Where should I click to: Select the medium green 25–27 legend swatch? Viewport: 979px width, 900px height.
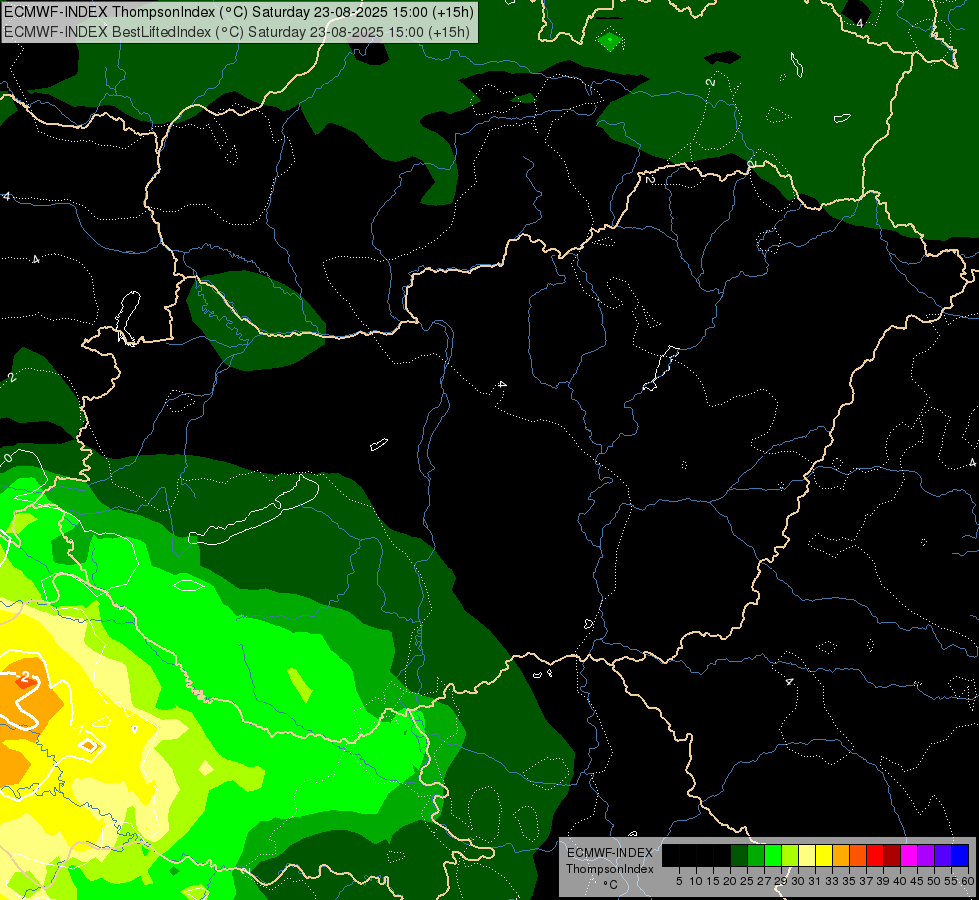click(756, 855)
